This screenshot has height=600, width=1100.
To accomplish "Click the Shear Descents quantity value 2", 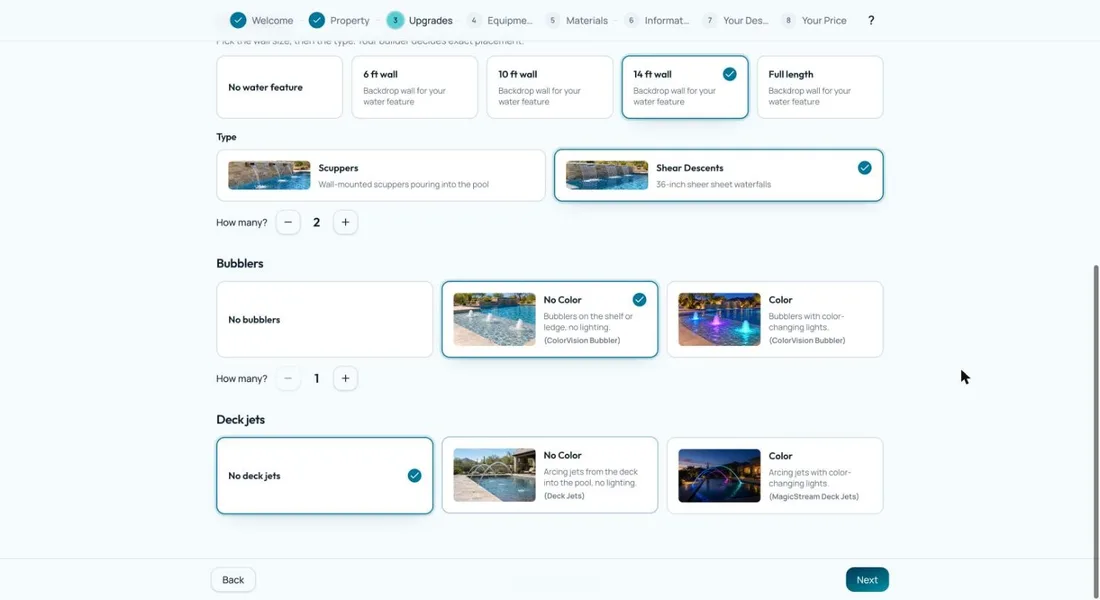I will (316, 222).
